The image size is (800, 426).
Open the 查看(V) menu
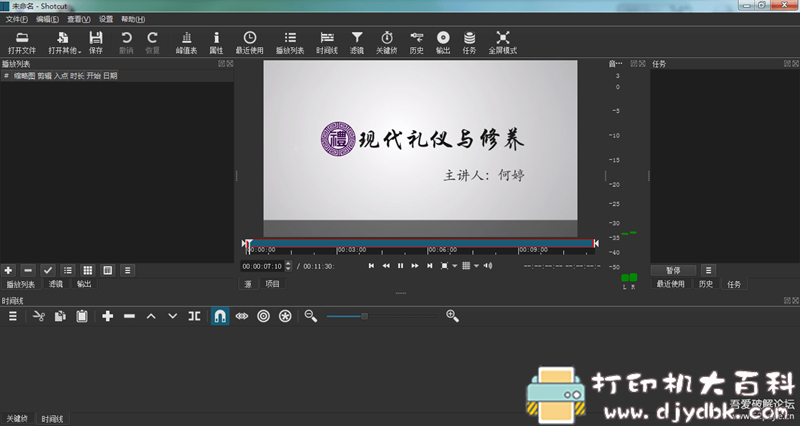79,19
